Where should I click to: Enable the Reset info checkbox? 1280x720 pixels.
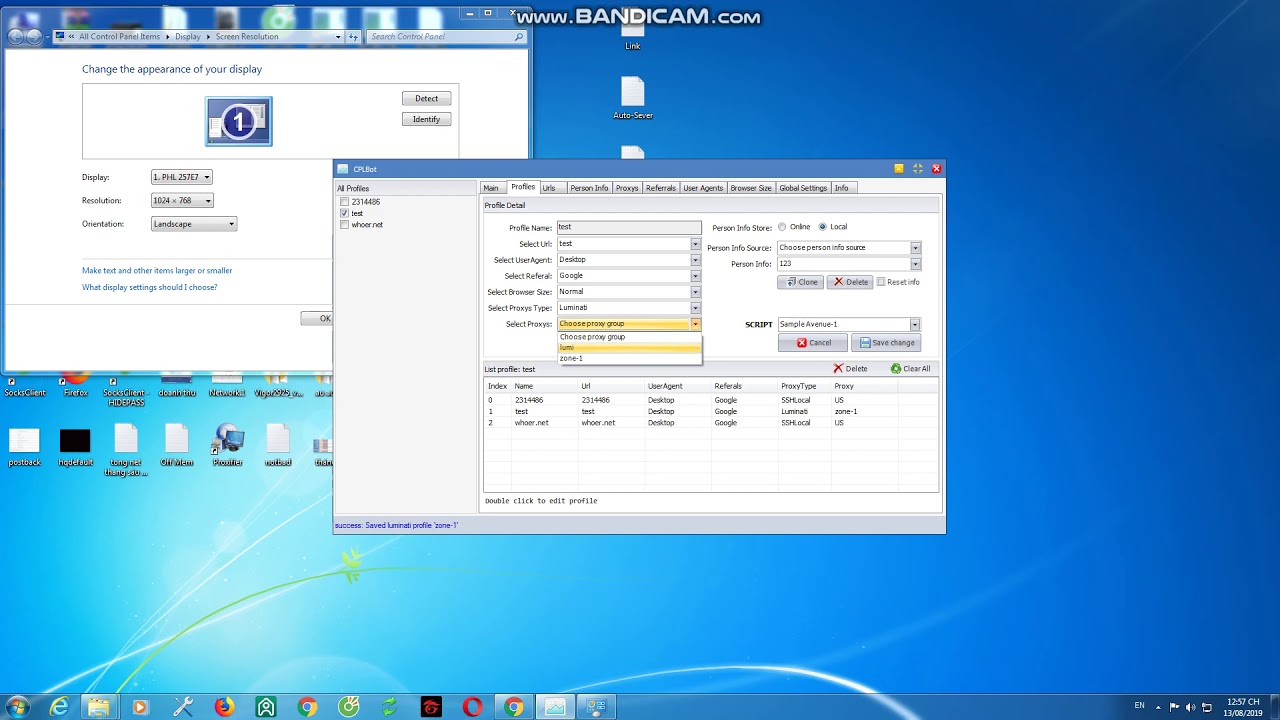point(881,282)
